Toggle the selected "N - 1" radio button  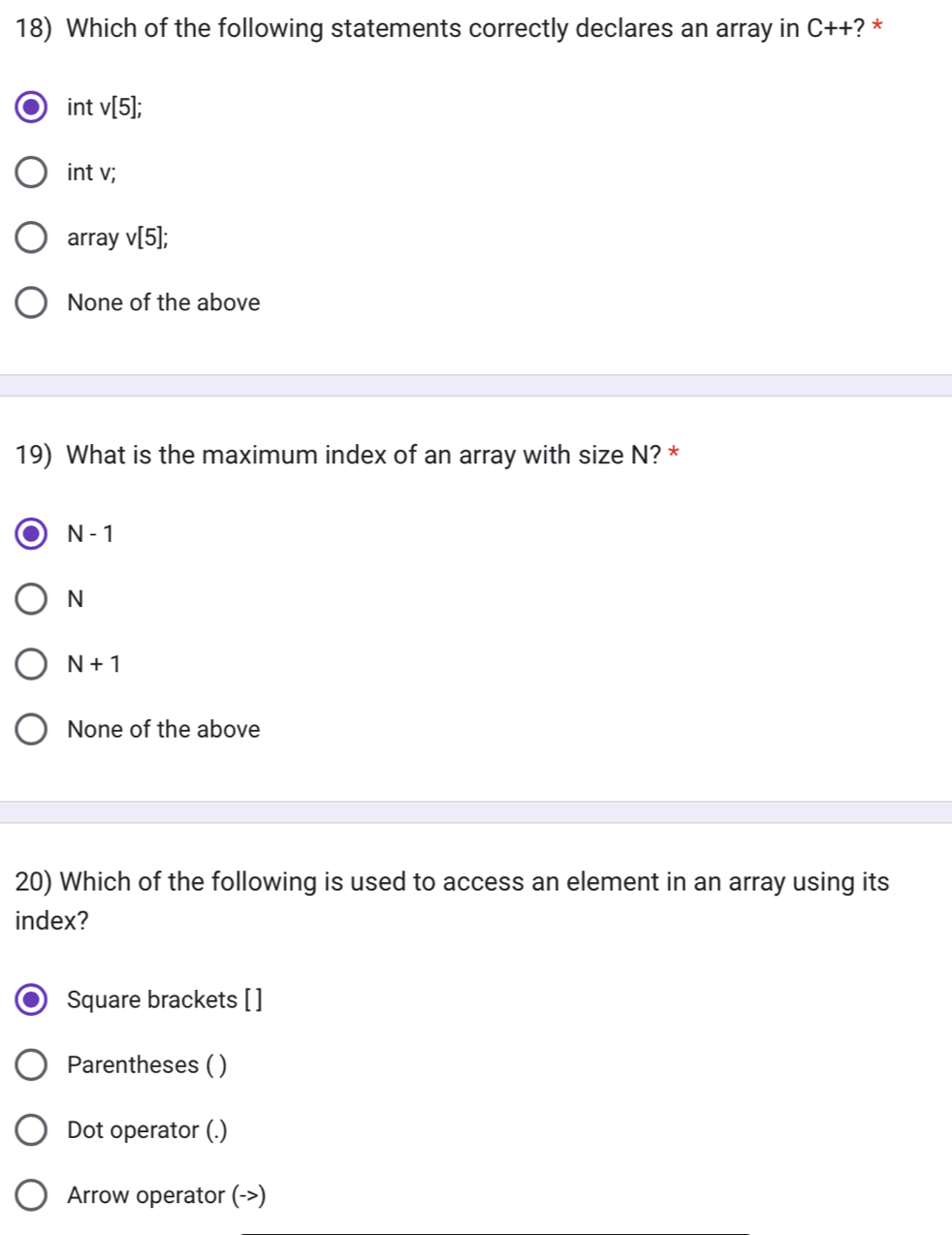point(30,532)
